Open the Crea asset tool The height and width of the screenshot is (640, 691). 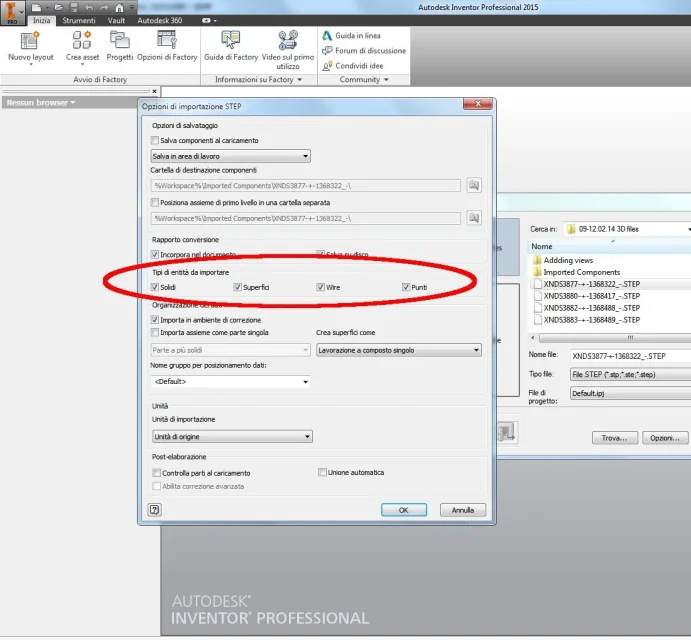pyautogui.click(x=82, y=41)
